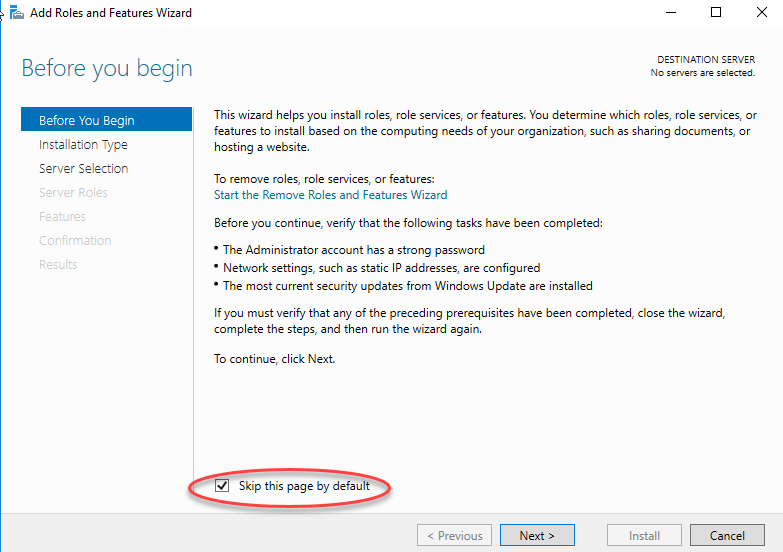Viewport: 783px width, 552px height.
Task: Cancel the Add Roles and Features Wizard
Action: pos(727,536)
